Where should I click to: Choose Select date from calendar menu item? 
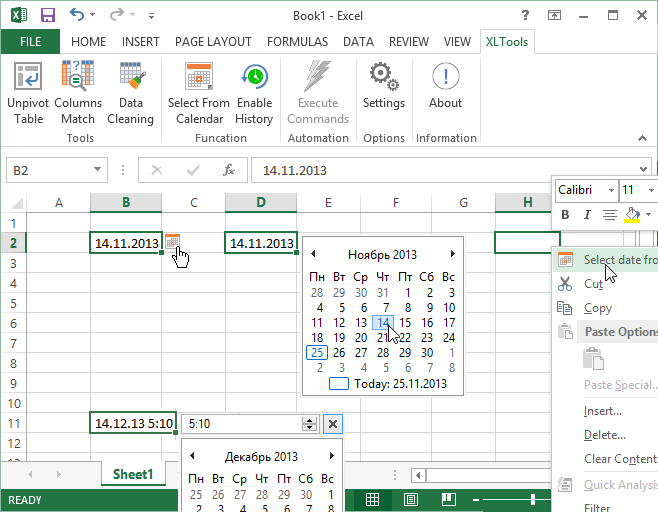(606, 260)
